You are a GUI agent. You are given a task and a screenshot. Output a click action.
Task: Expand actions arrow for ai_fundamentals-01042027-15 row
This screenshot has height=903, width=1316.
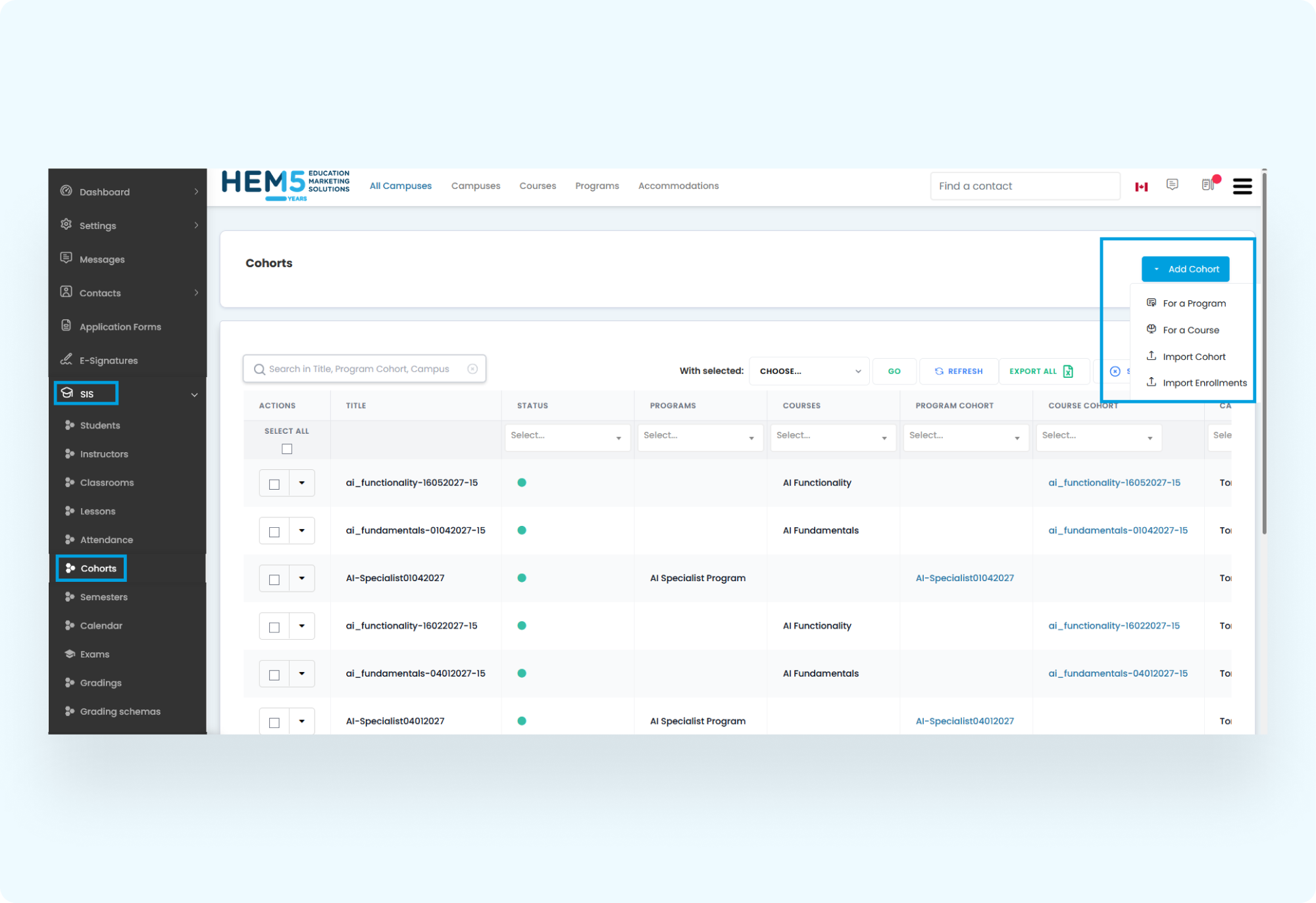click(302, 531)
